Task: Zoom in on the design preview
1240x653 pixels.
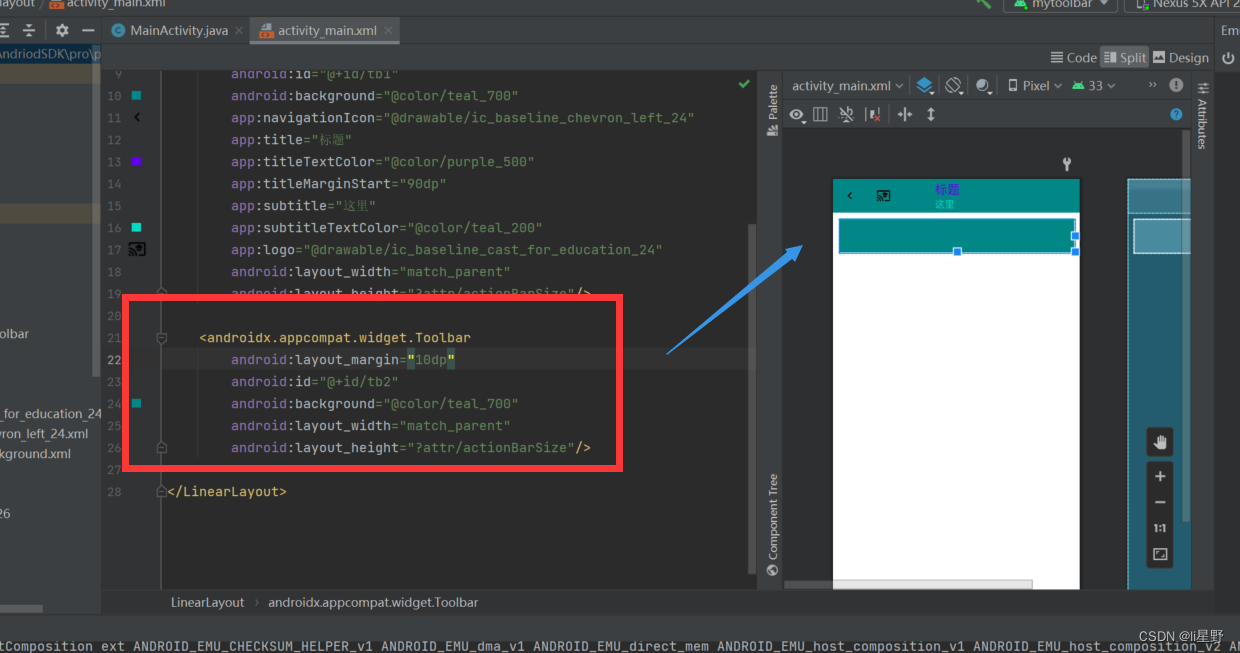Action: (1160, 476)
